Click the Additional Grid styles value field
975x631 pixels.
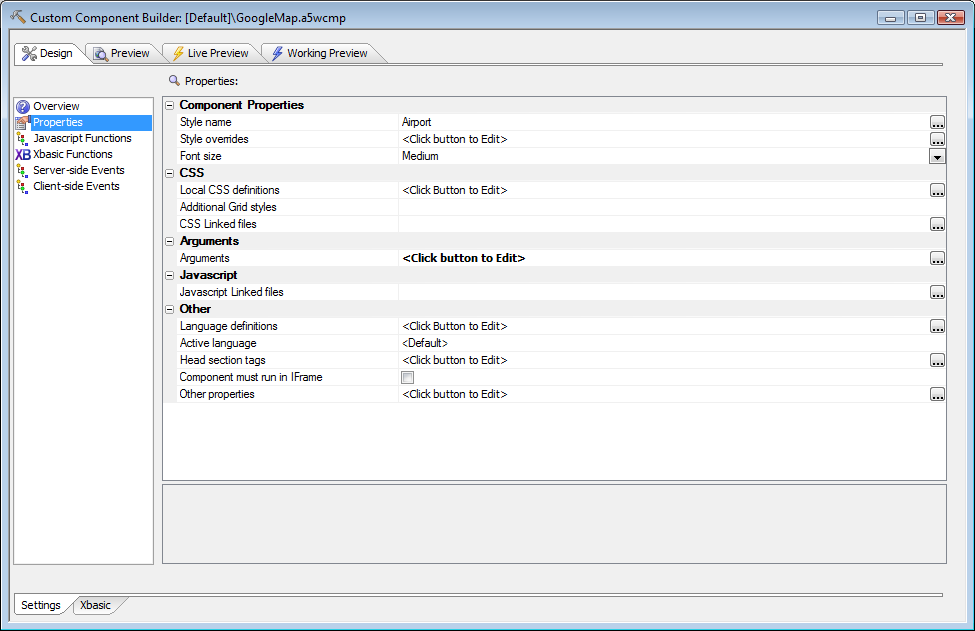pos(672,208)
